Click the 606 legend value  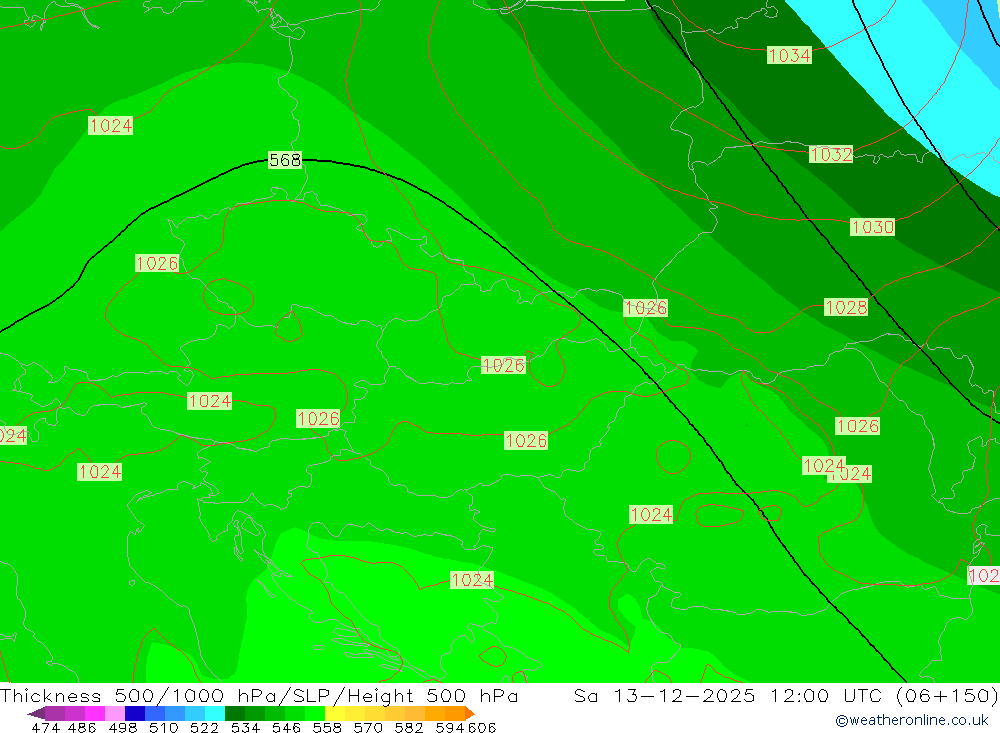482,728
